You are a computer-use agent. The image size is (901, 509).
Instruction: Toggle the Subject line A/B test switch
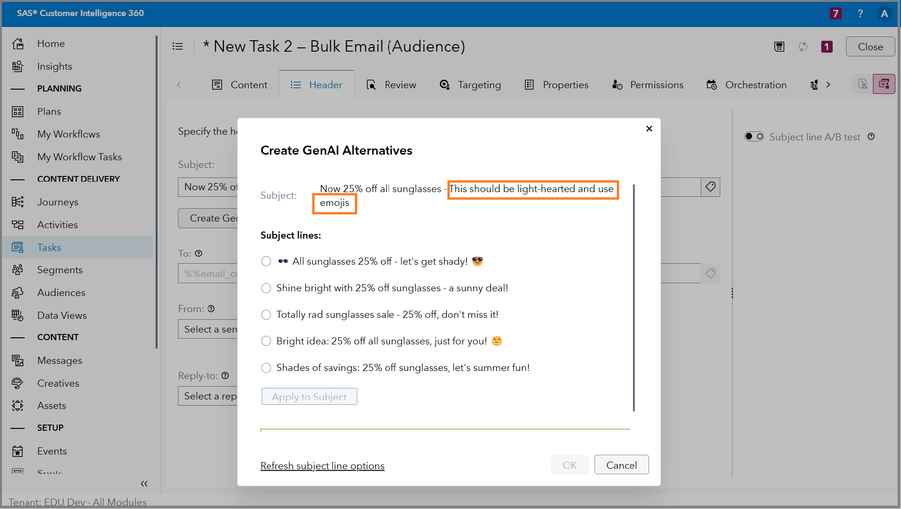coord(754,137)
